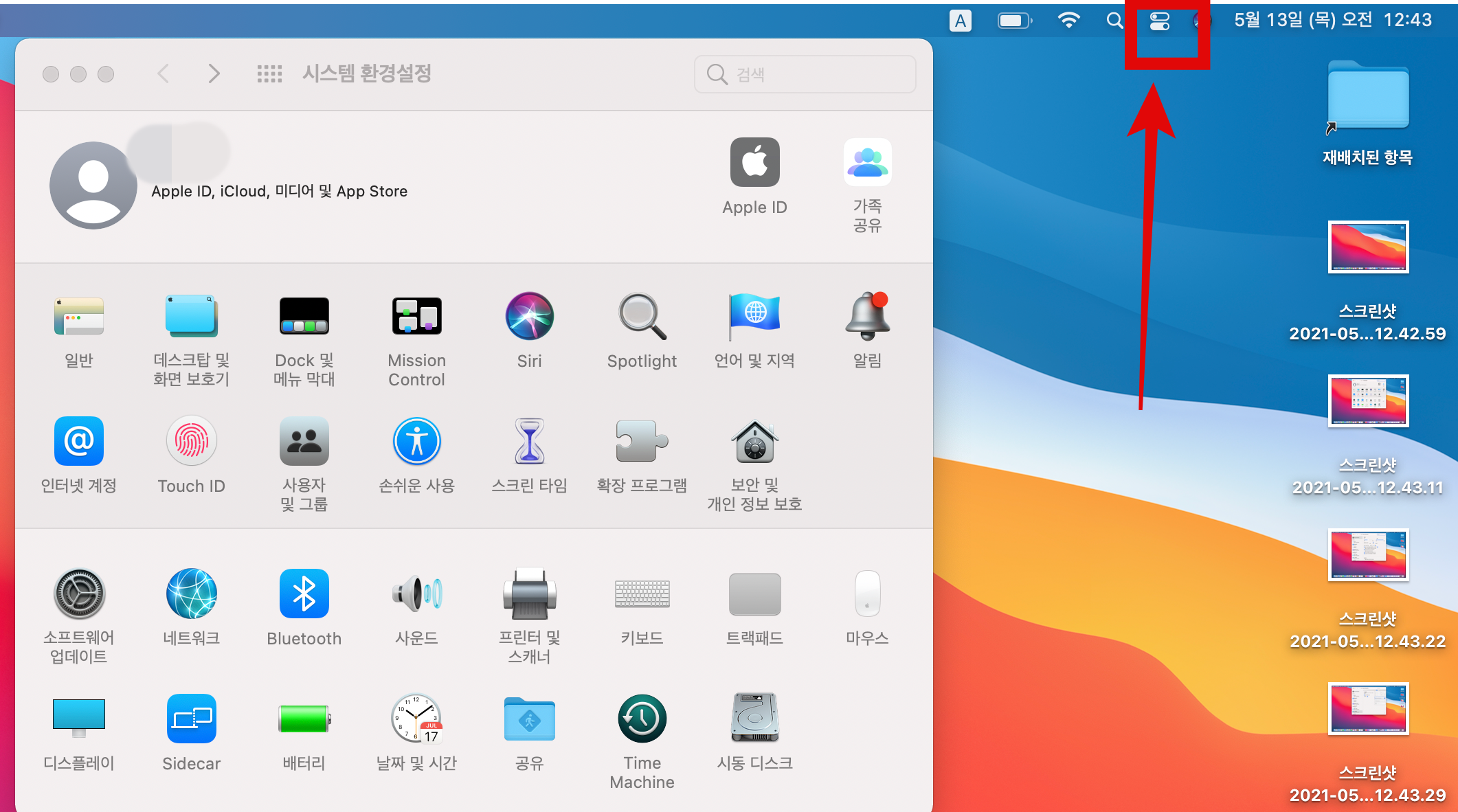
Task: Open 보안 및 개인 정보 보호 pane
Action: pos(754,442)
